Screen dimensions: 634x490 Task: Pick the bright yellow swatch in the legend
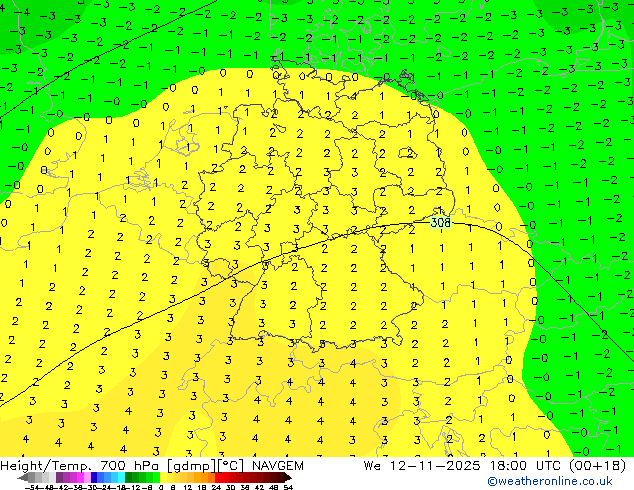point(163,477)
